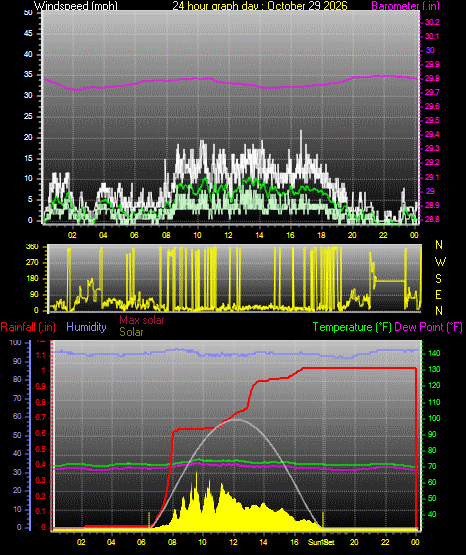Click the 12 hour label under the rainfall chart
466x555 pixels.
click(x=233, y=542)
